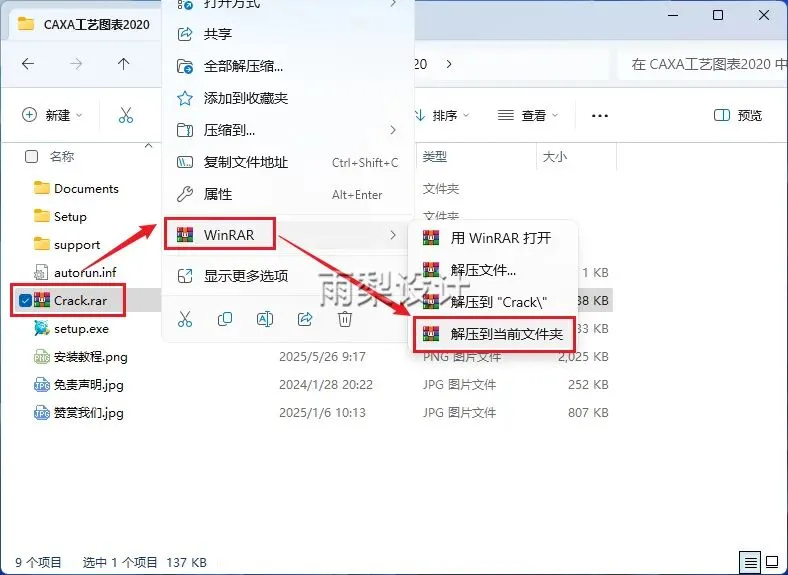The image size is (788, 575).
Task: Go up one folder level arrow
Action: (x=123, y=64)
